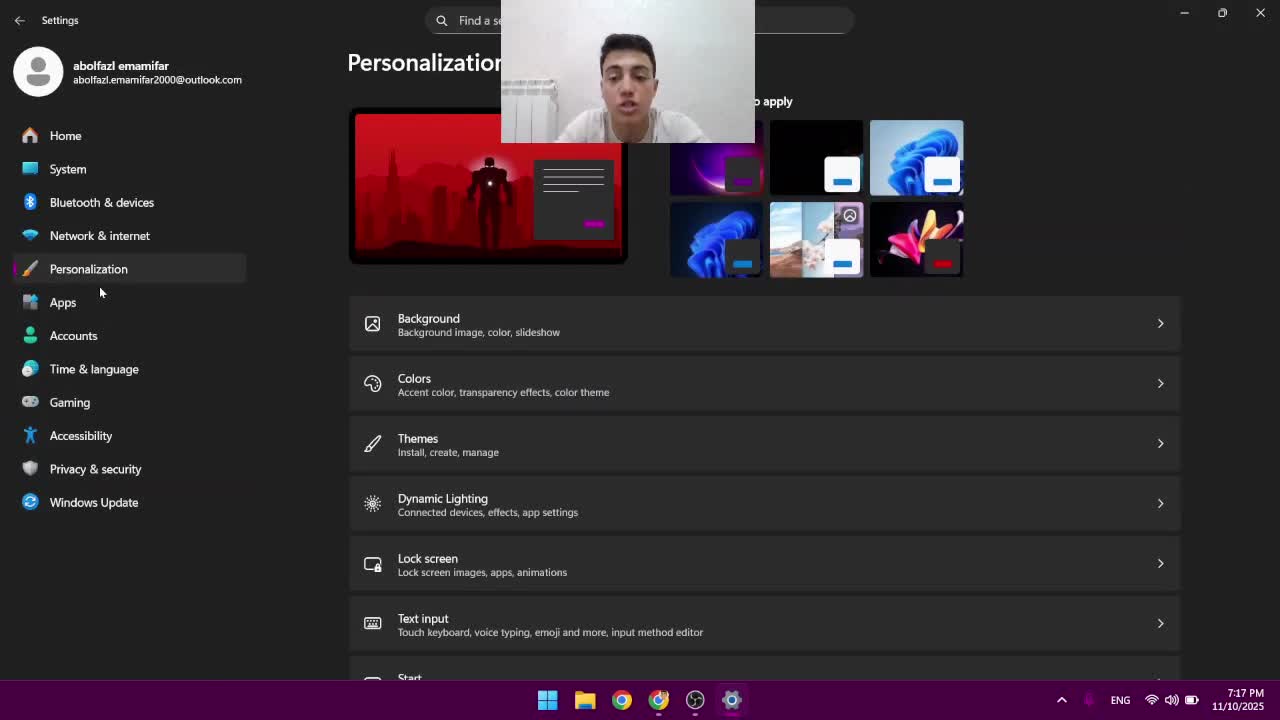Click the Windows Start button on taskbar
The height and width of the screenshot is (720, 1280).
coord(547,700)
